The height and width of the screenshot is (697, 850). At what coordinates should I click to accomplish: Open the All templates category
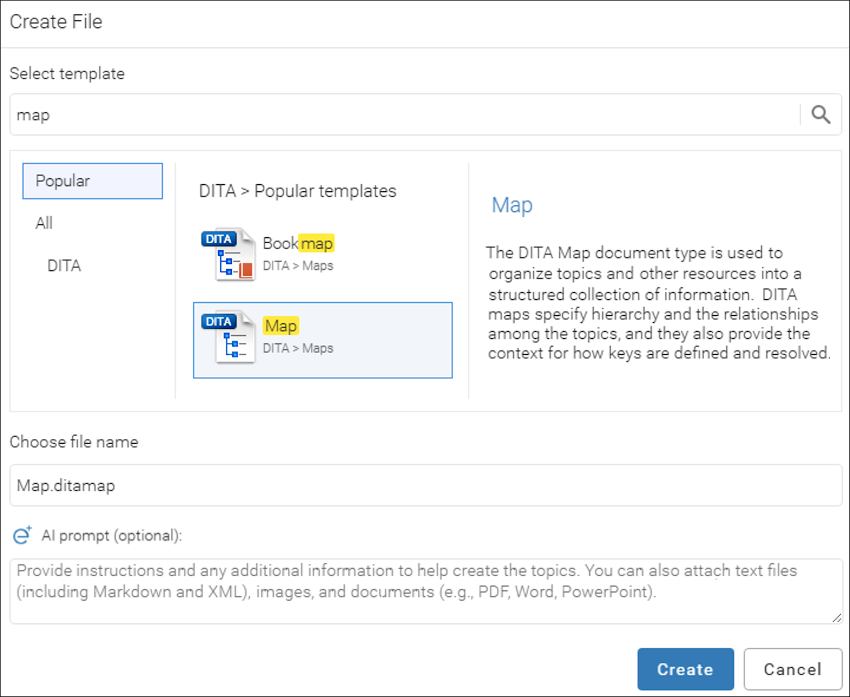coord(44,223)
